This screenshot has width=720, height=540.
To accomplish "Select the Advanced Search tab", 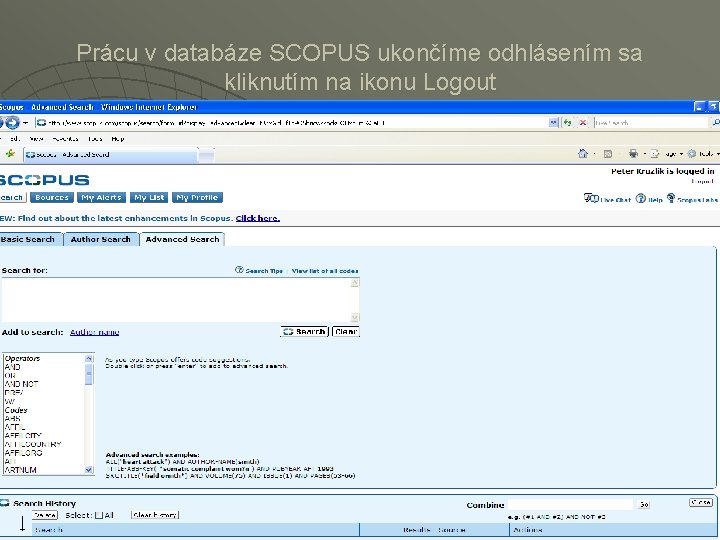I will (182, 239).
